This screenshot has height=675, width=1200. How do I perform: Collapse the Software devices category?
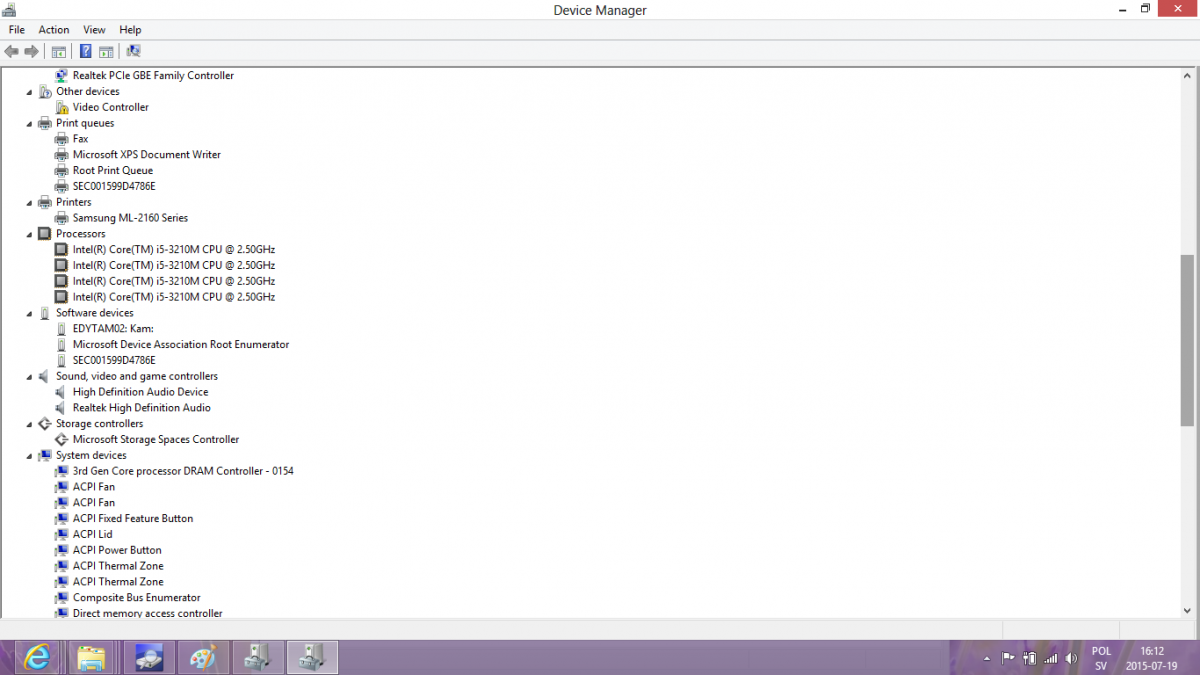30,313
